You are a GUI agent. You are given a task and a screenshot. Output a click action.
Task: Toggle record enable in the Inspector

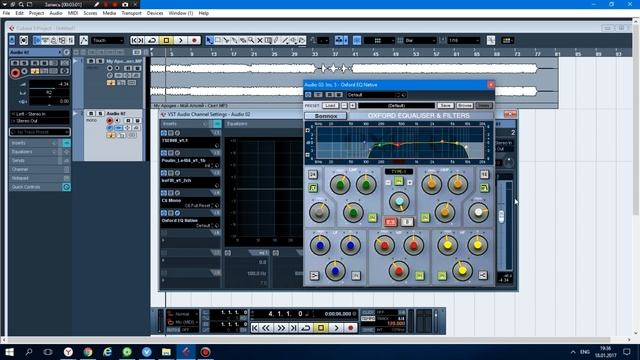(15, 73)
